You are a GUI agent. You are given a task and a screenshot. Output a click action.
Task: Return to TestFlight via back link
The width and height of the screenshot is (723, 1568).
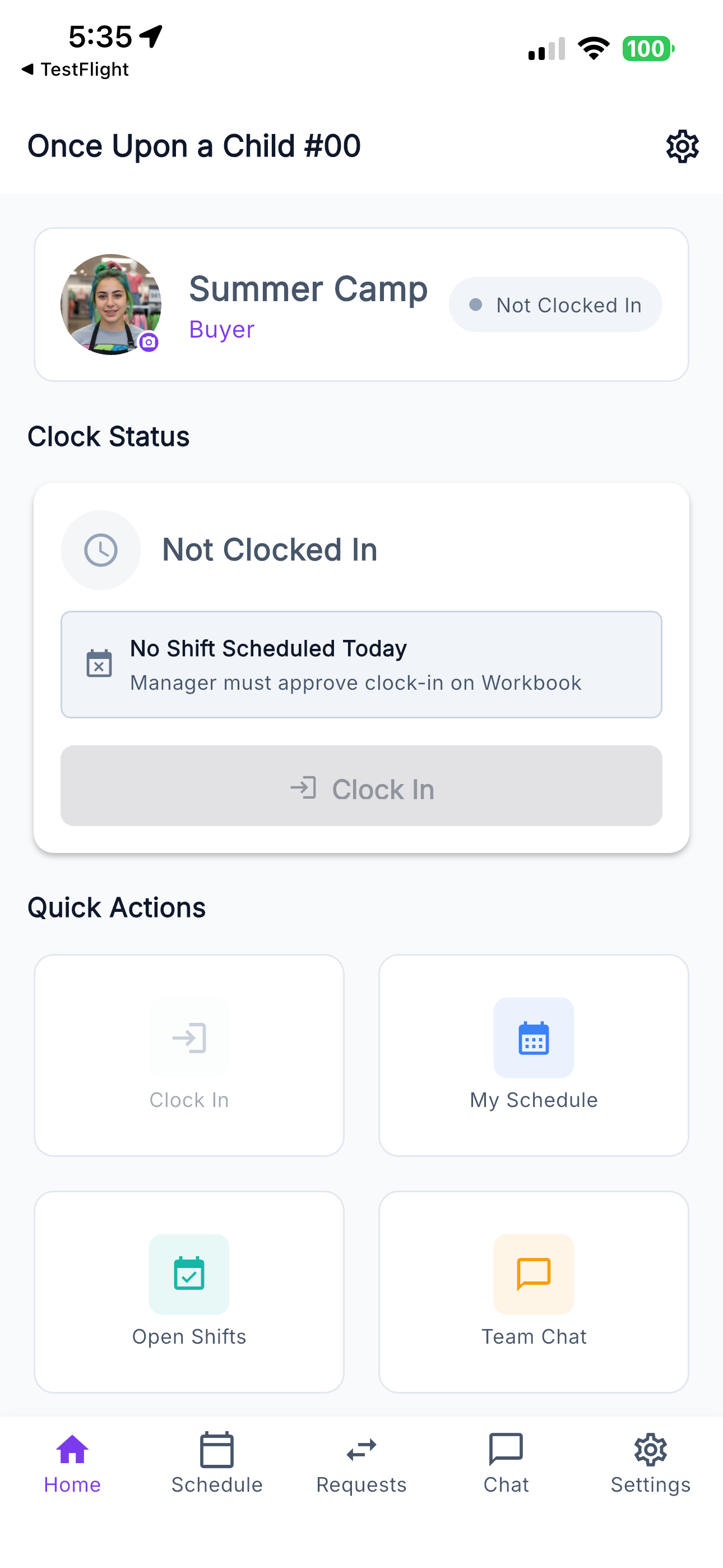click(x=75, y=70)
